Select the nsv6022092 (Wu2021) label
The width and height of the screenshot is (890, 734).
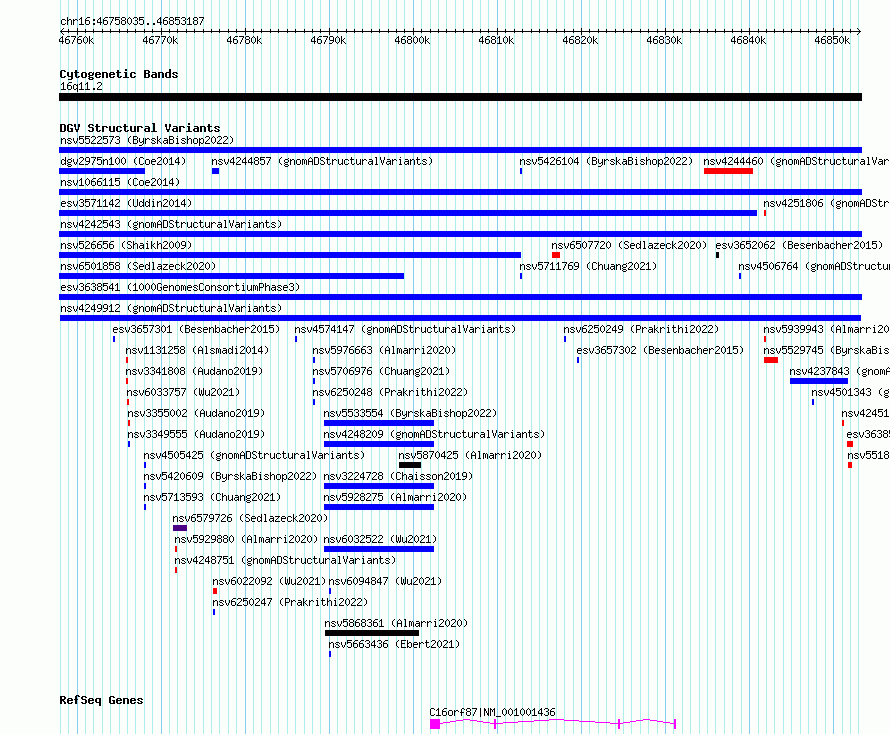click(270, 581)
